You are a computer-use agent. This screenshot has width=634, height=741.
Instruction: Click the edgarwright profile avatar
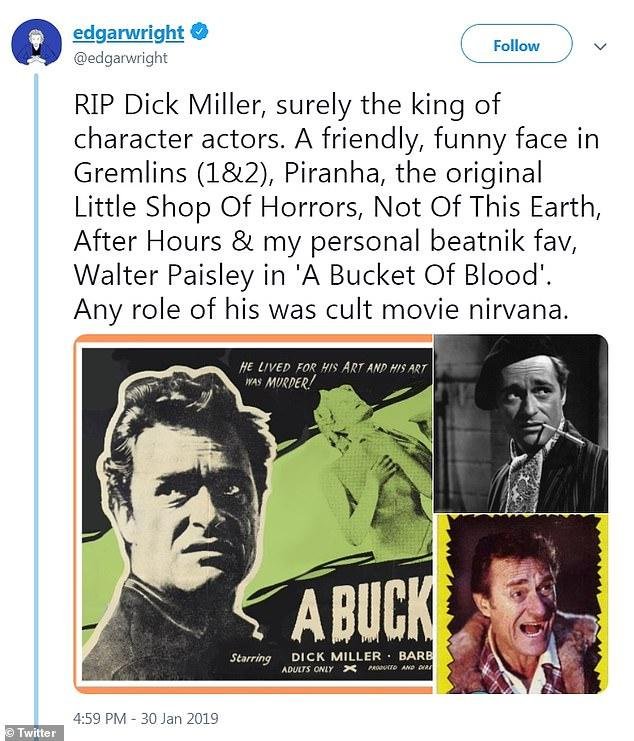click(36, 44)
